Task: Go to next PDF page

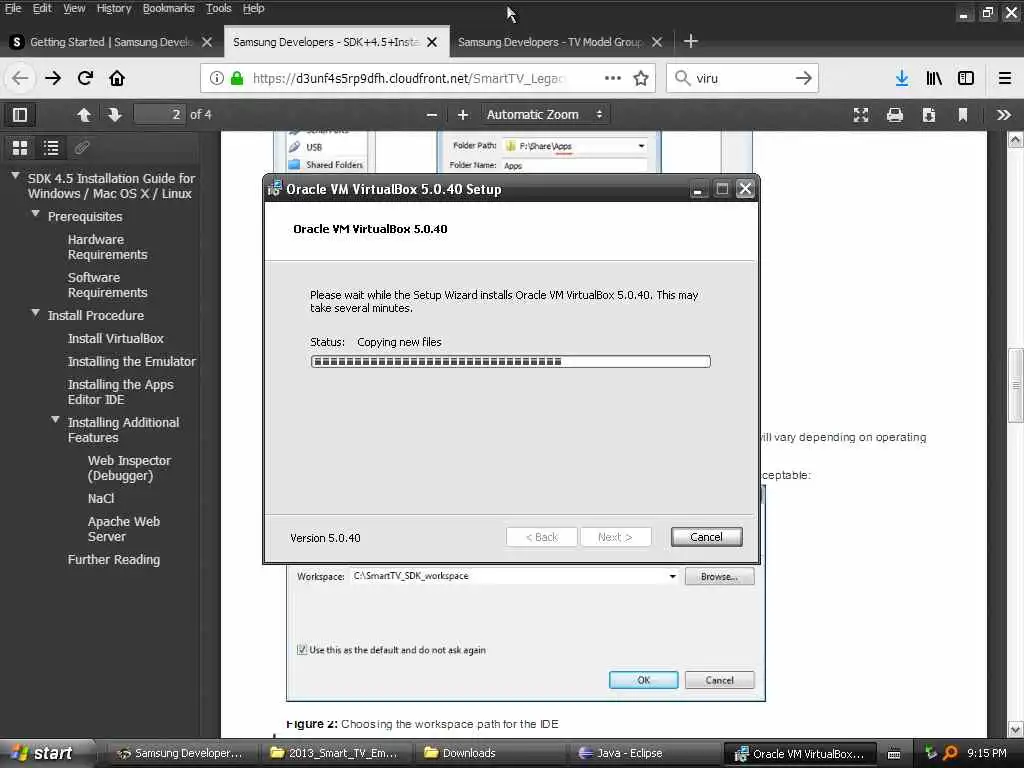Action: [114, 115]
